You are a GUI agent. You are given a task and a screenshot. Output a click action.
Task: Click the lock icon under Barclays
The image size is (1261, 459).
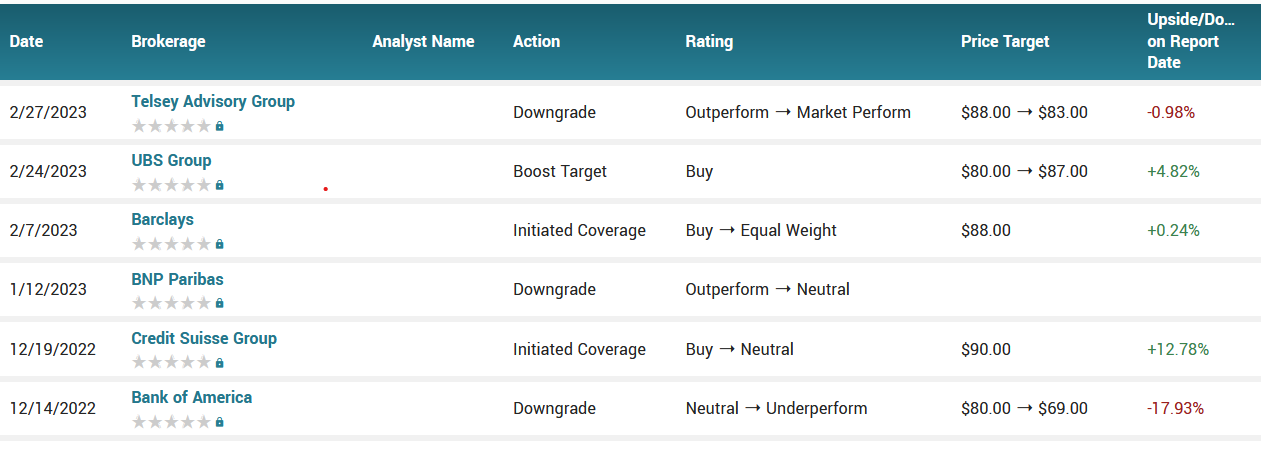click(x=220, y=244)
